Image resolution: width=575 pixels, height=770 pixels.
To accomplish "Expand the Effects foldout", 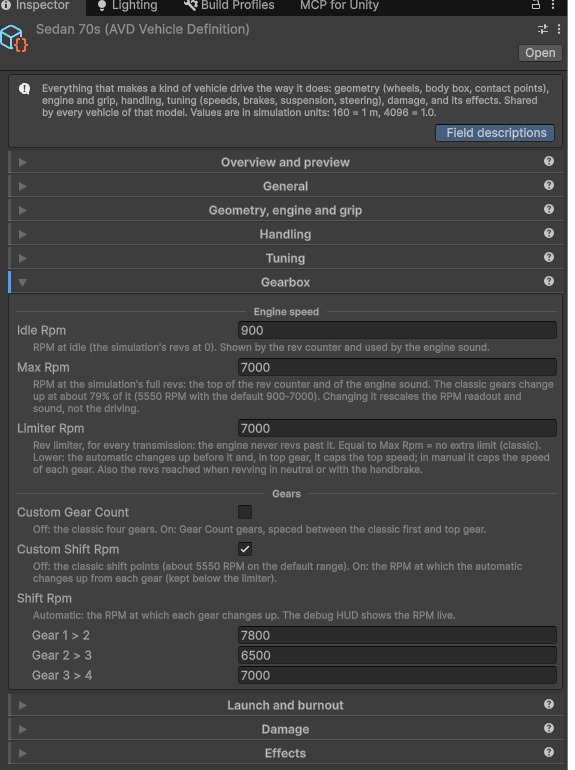I will [23, 753].
